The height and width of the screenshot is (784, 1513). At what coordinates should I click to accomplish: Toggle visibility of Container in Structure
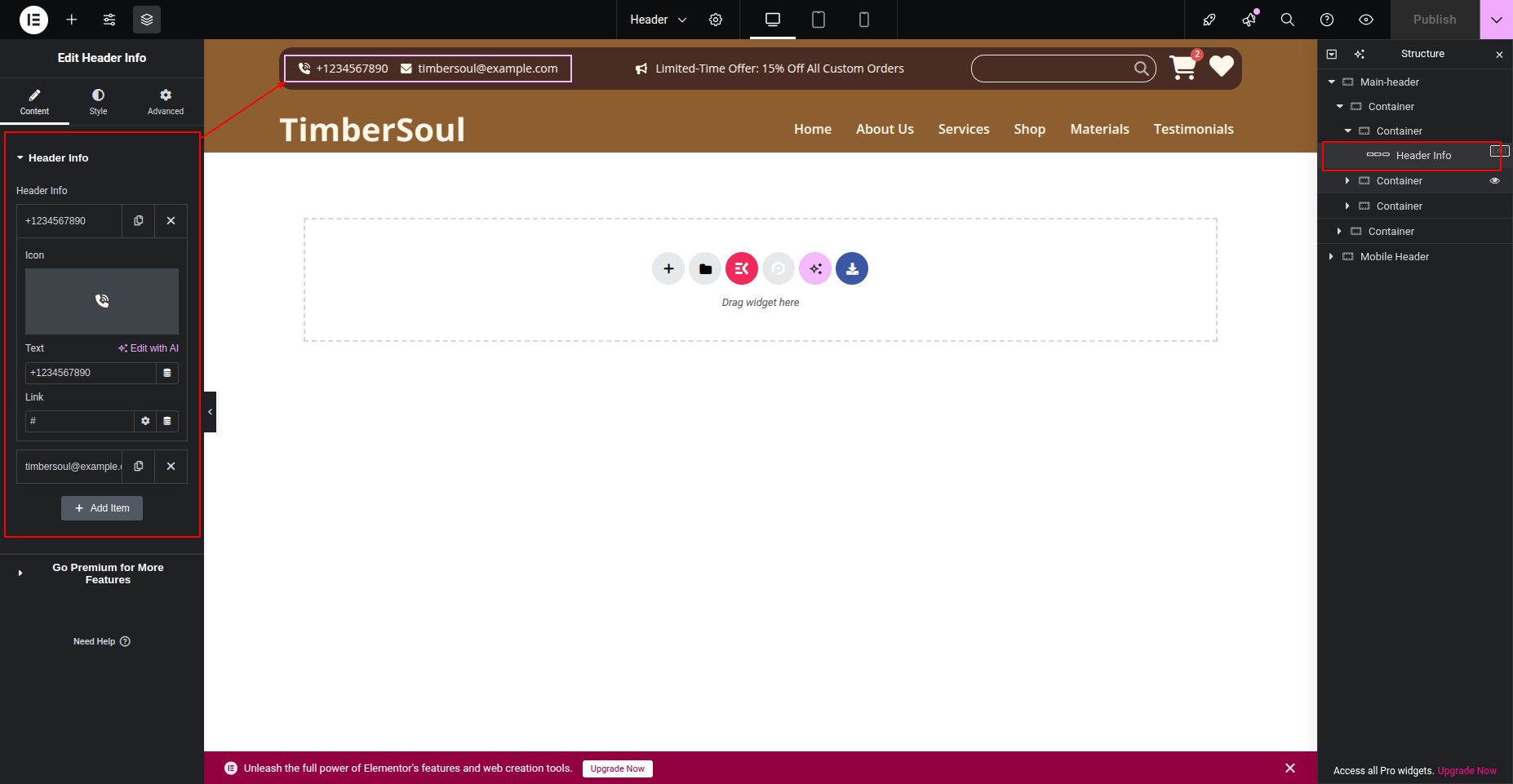point(1495,181)
